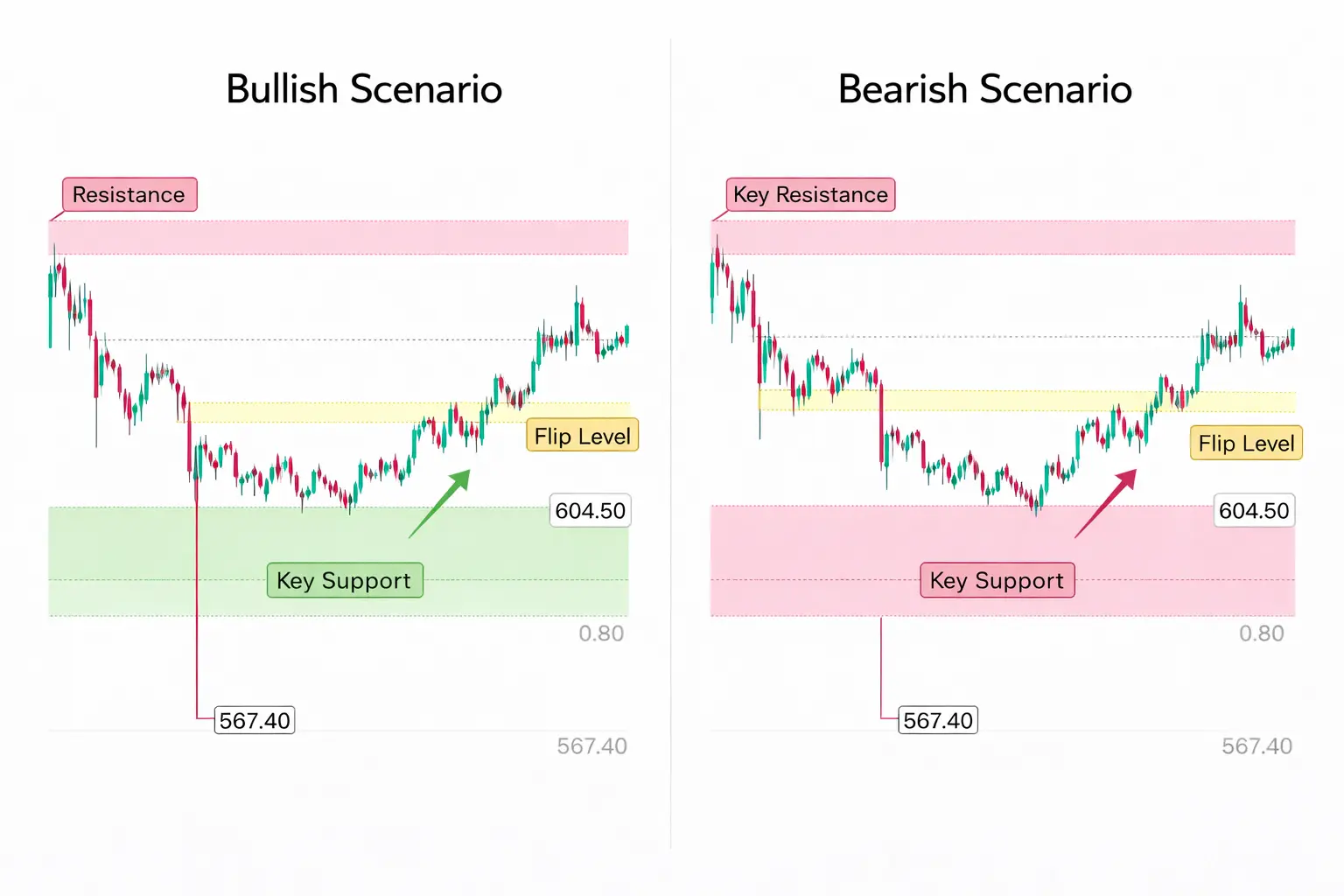The width and height of the screenshot is (1344, 896).
Task: Click the Flip Level tag in Bullish chart
Action: pyautogui.click(x=582, y=436)
